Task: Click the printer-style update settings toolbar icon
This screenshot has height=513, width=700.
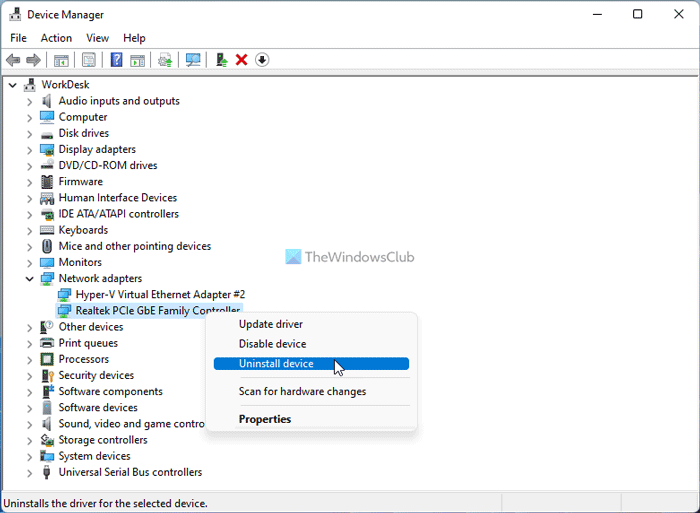Action: 165,60
